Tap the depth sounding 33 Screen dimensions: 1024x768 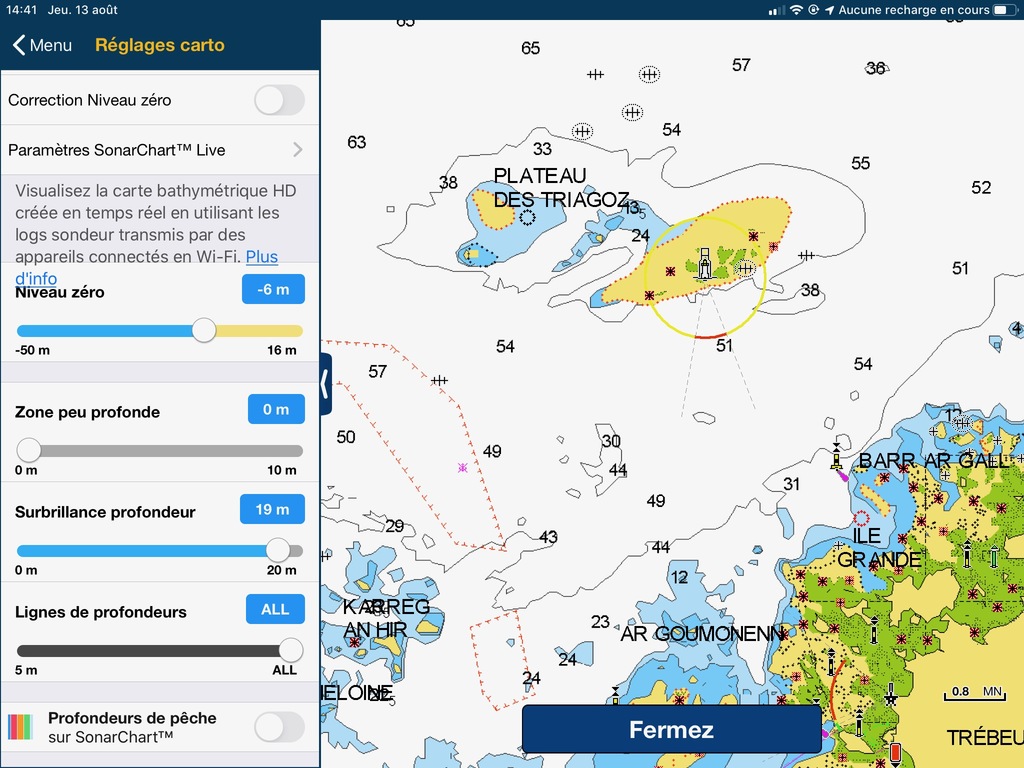542,149
